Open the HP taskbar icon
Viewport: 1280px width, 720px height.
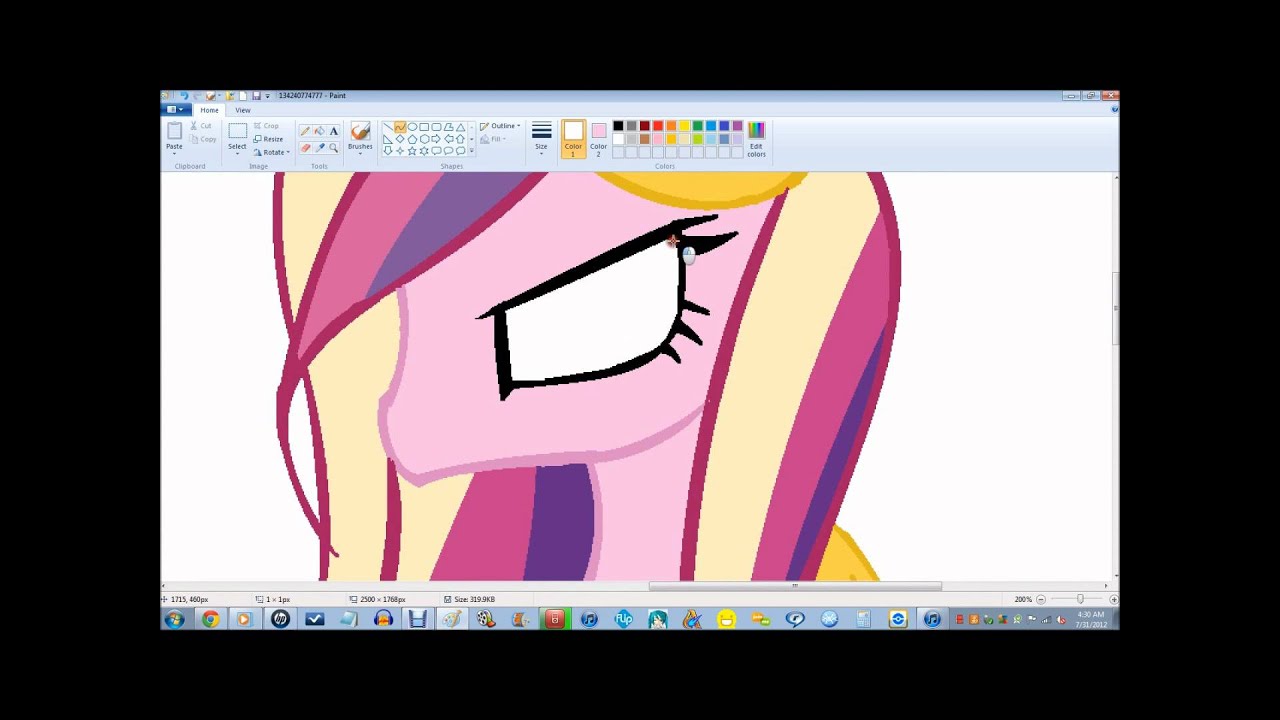tap(281, 619)
